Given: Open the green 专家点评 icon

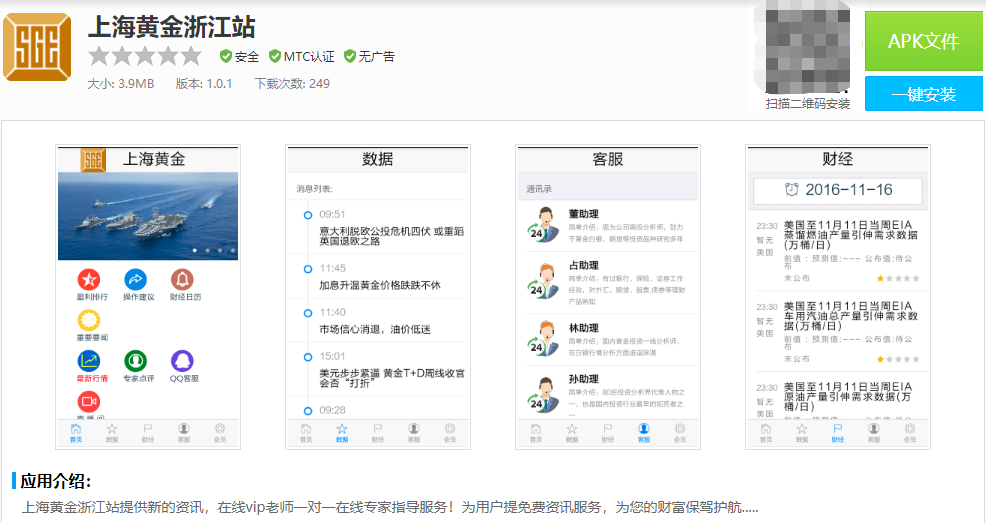Looking at the screenshot, I should click(x=135, y=361).
